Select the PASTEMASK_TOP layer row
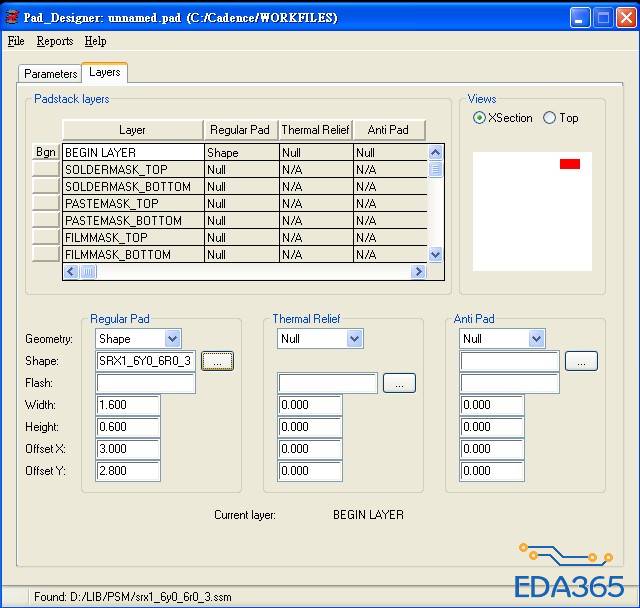Viewport: 640px width, 608px height. click(x=245, y=204)
